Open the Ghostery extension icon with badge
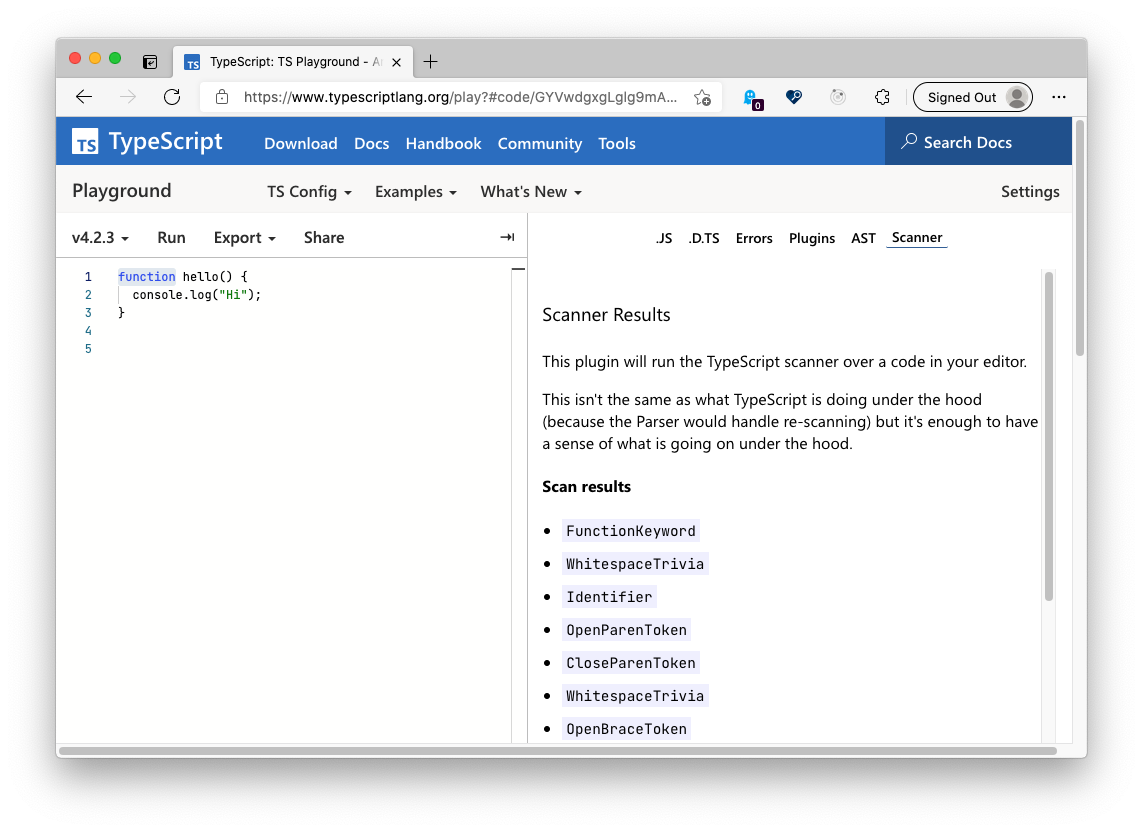 coord(752,98)
